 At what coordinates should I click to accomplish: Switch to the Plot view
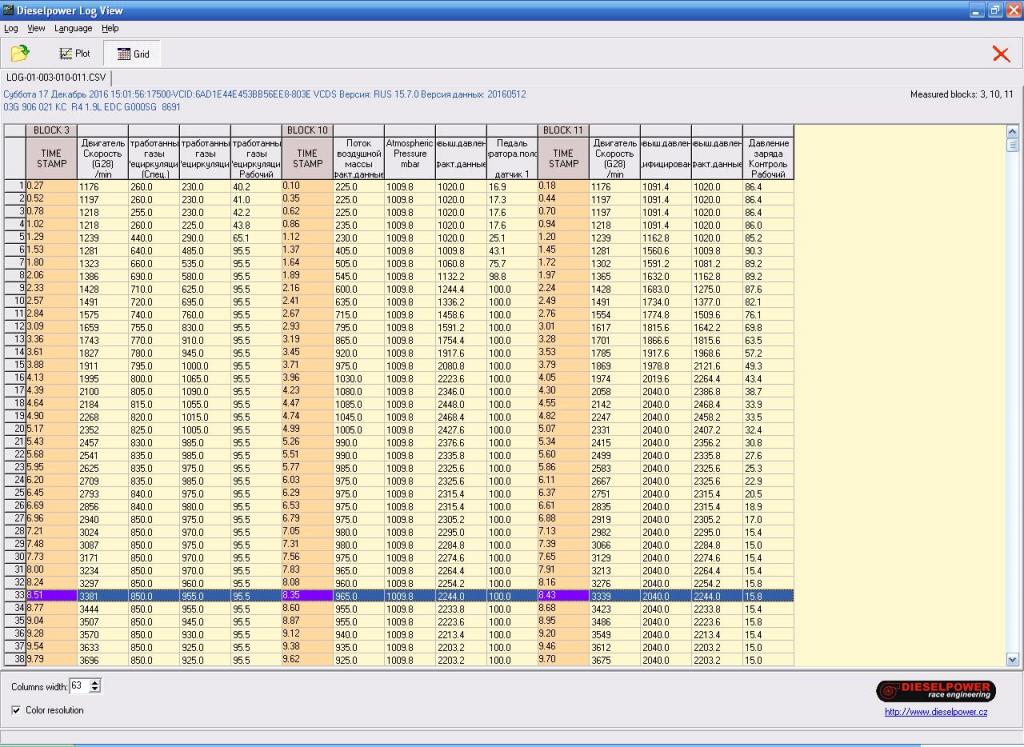tap(74, 54)
